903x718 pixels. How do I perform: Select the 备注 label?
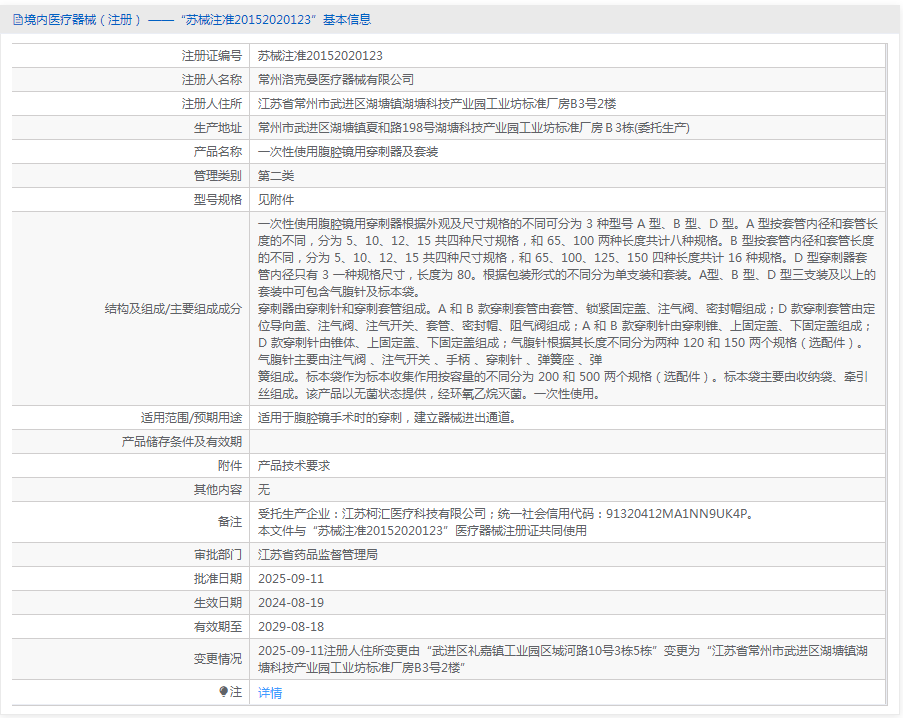coord(230,522)
